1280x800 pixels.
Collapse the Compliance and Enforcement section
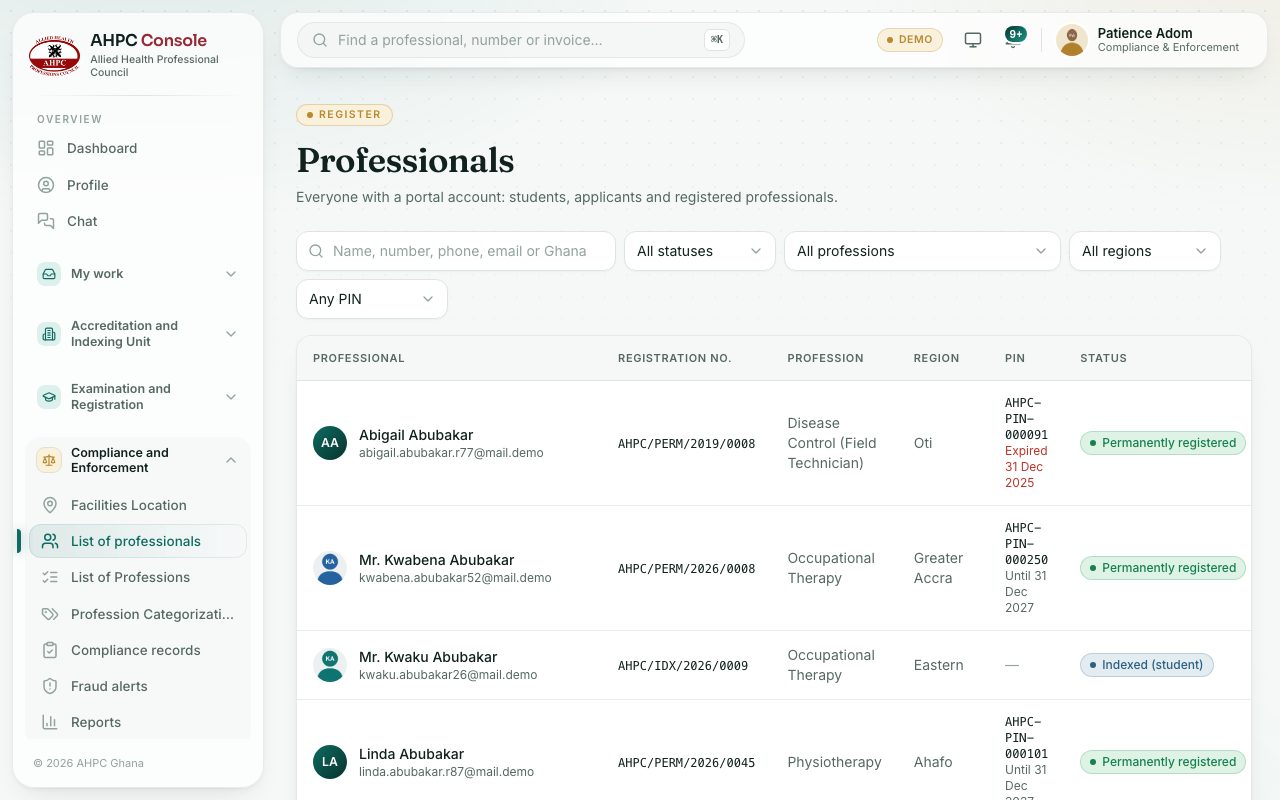138,461
